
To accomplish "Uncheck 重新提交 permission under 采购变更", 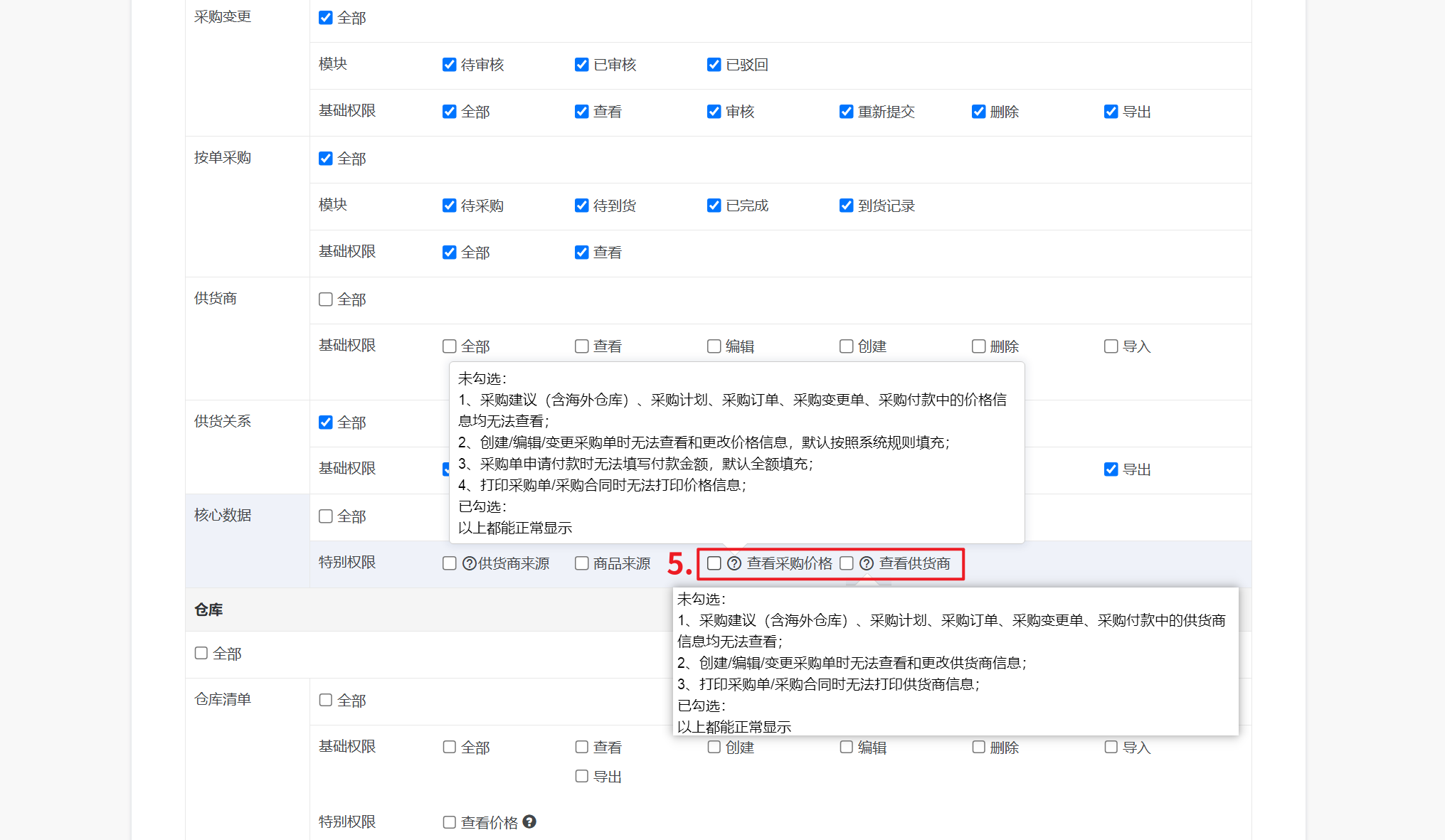I will pyautogui.click(x=847, y=112).
